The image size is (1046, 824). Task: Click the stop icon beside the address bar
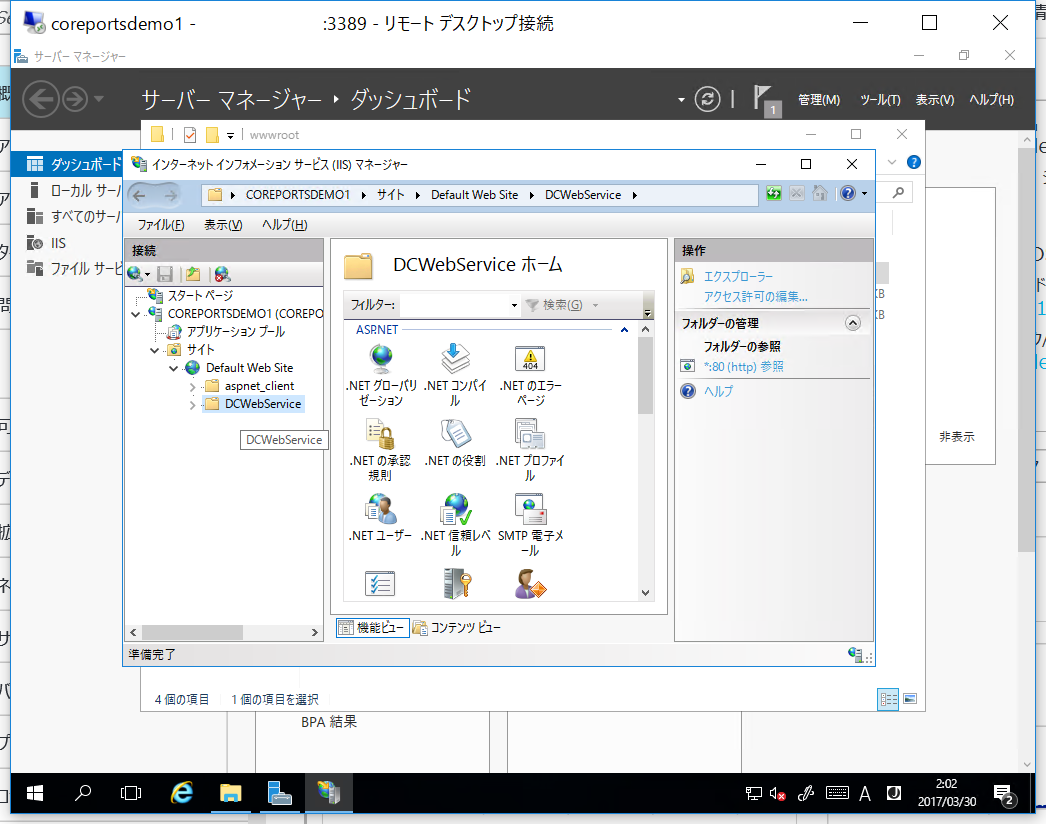point(797,194)
